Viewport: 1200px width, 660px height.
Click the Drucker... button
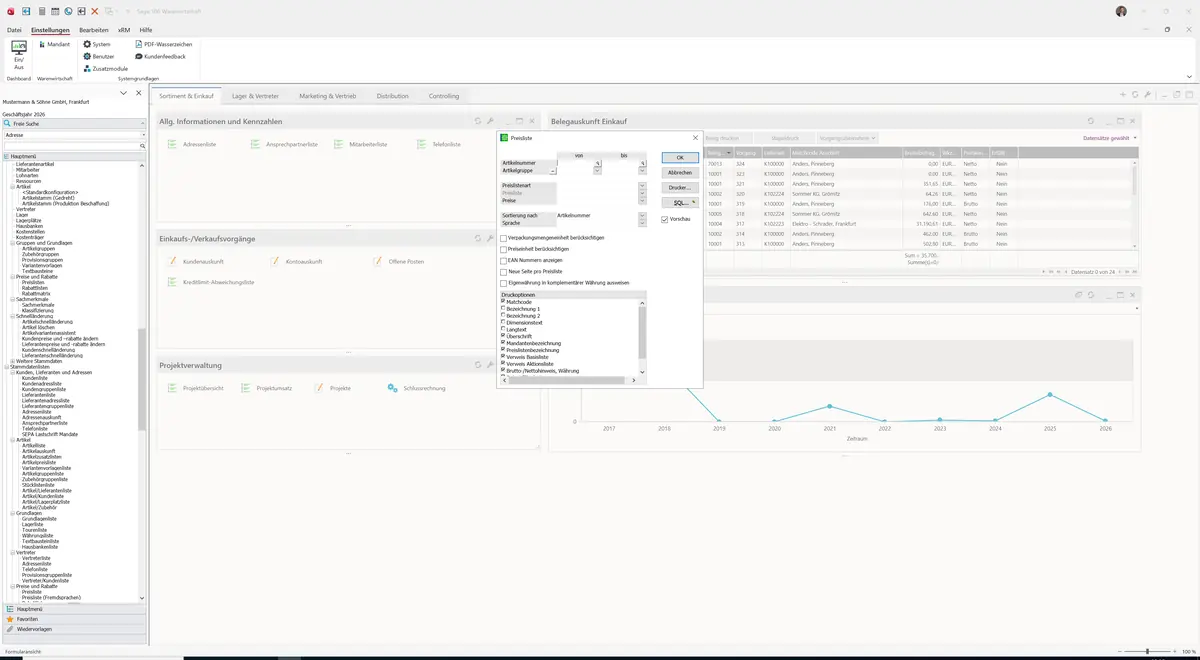[680, 188]
